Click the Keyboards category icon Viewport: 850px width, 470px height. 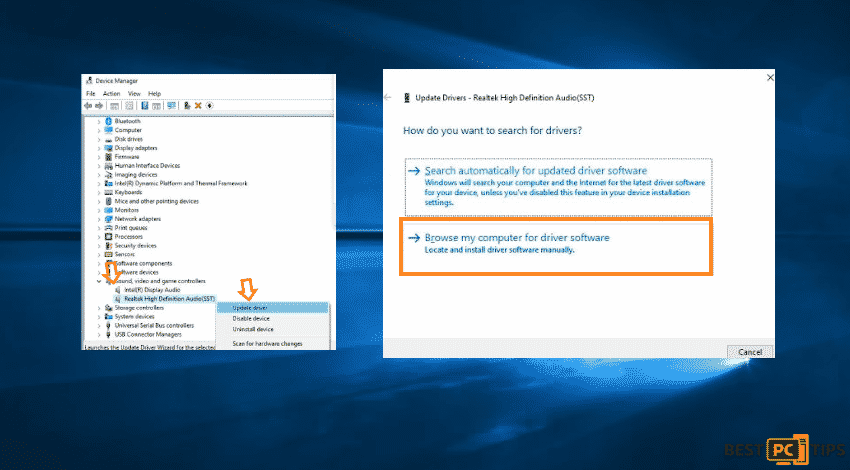[108, 192]
